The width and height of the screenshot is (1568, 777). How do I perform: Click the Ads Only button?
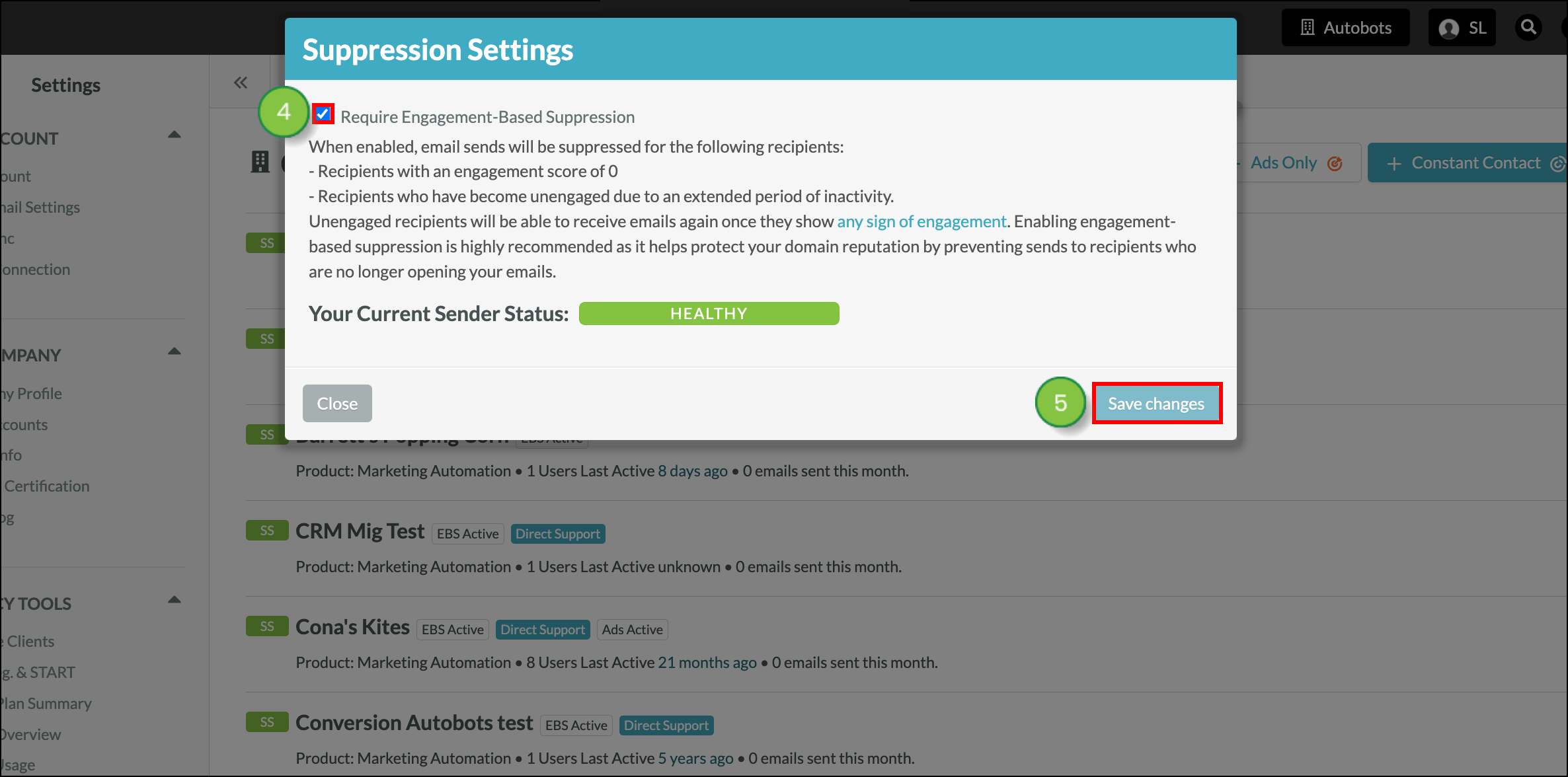point(1297,163)
